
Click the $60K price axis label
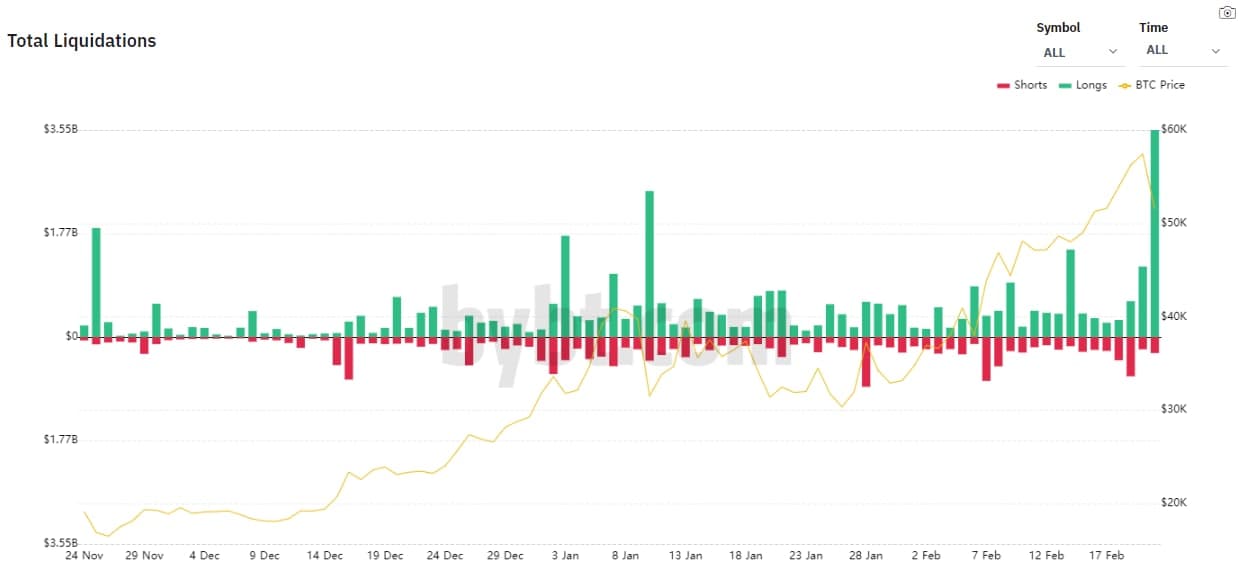tap(1173, 130)
